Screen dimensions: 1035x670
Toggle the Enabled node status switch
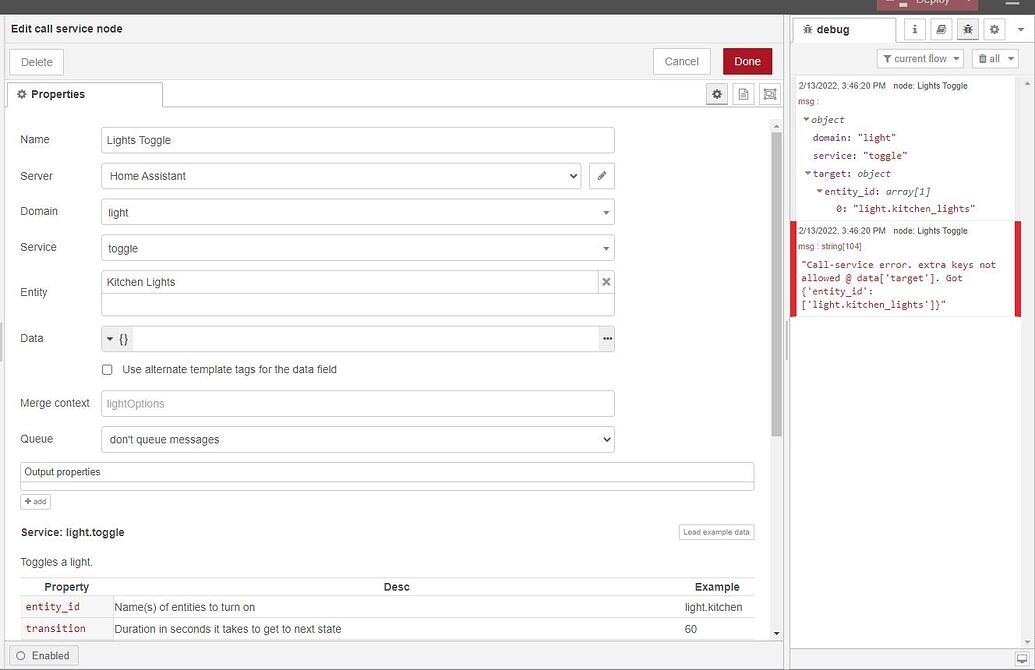point(44,655)
